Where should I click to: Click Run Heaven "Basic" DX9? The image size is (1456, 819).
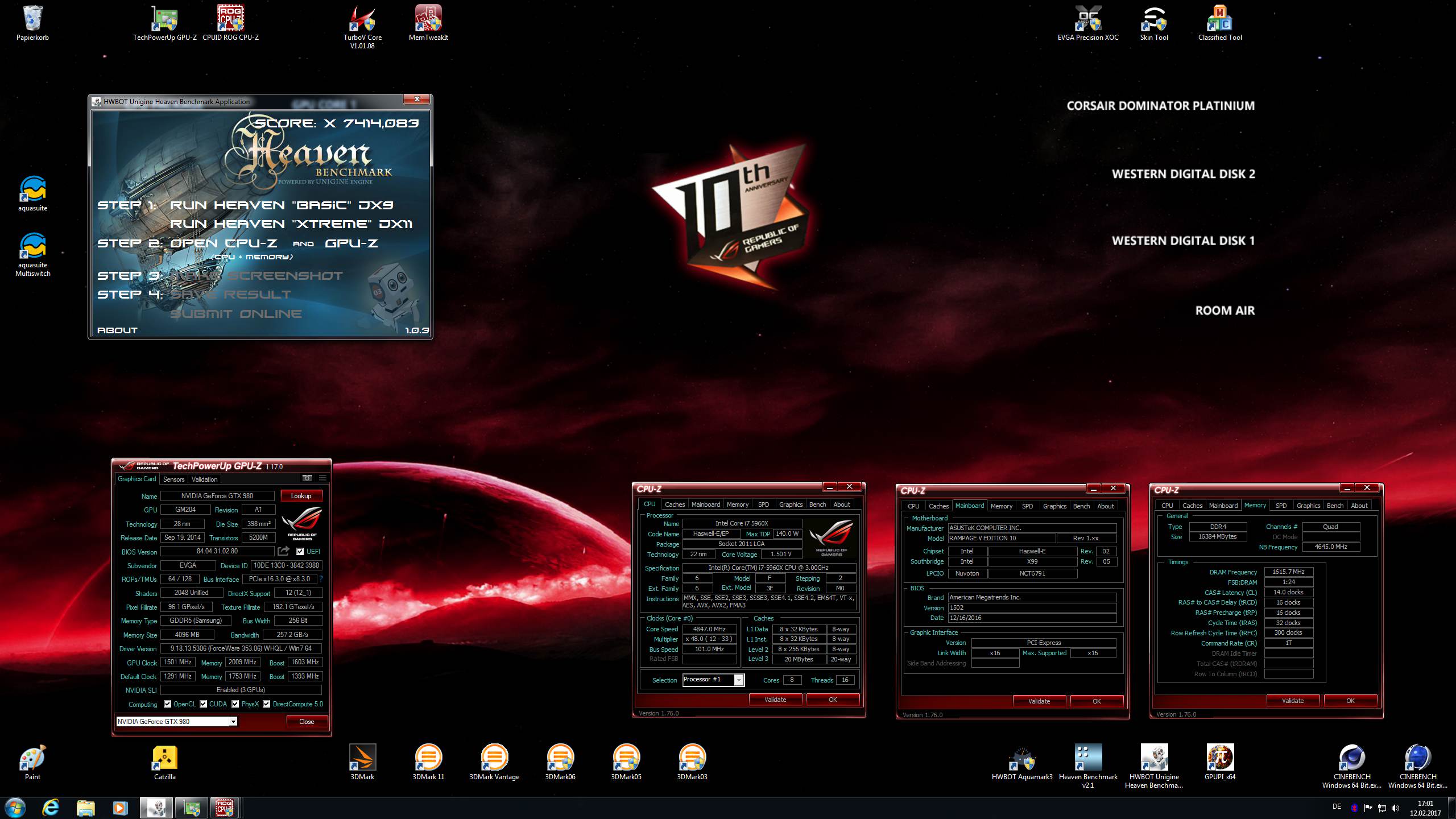click(x=282, y=205)
